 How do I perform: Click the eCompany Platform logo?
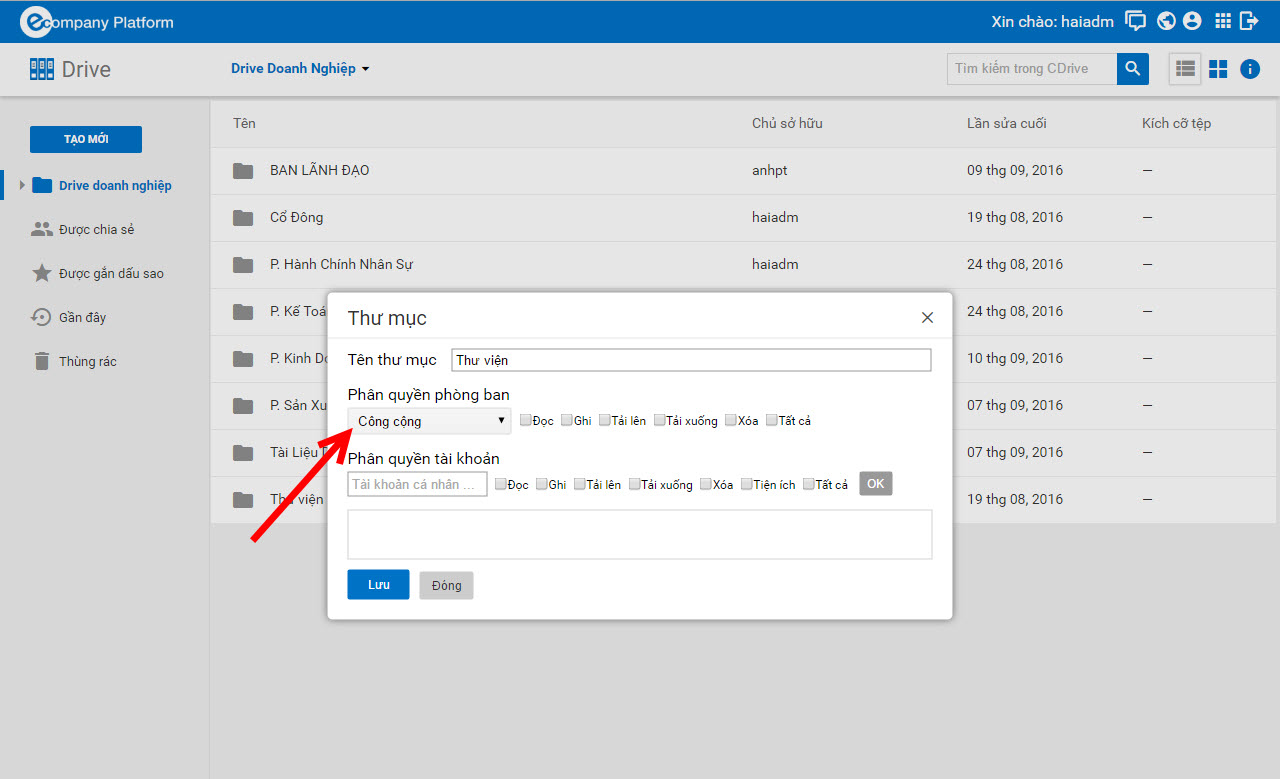(97, 21)
